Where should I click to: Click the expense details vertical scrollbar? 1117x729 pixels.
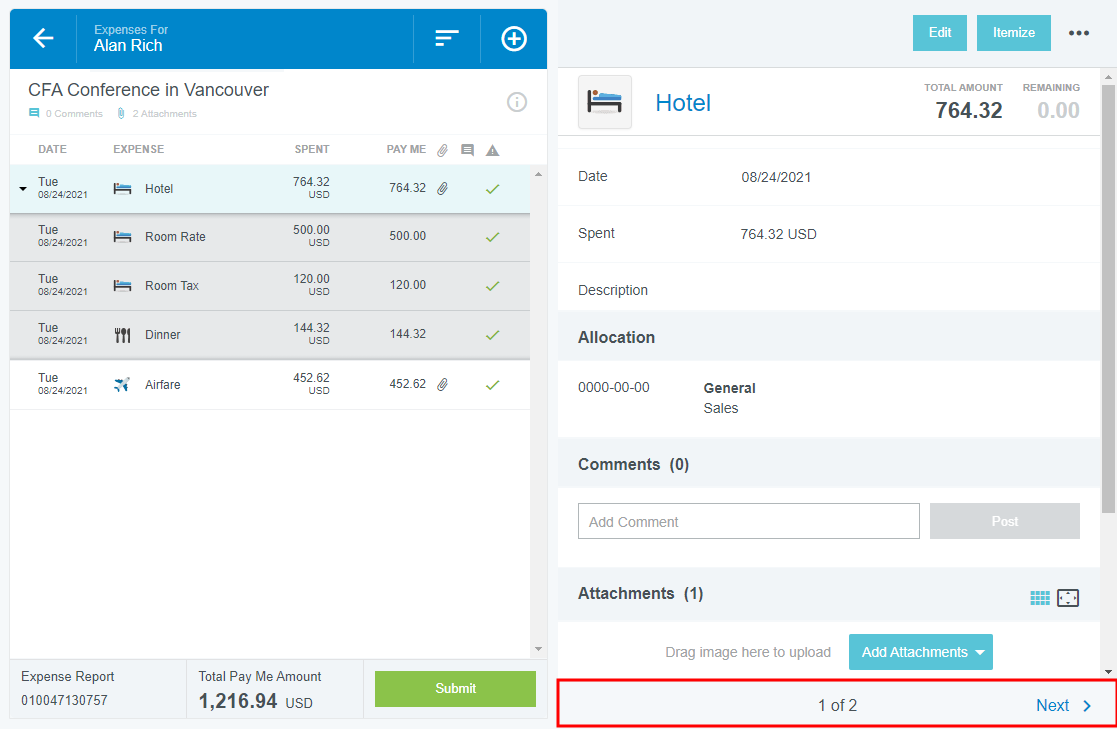pos(1107,300)
